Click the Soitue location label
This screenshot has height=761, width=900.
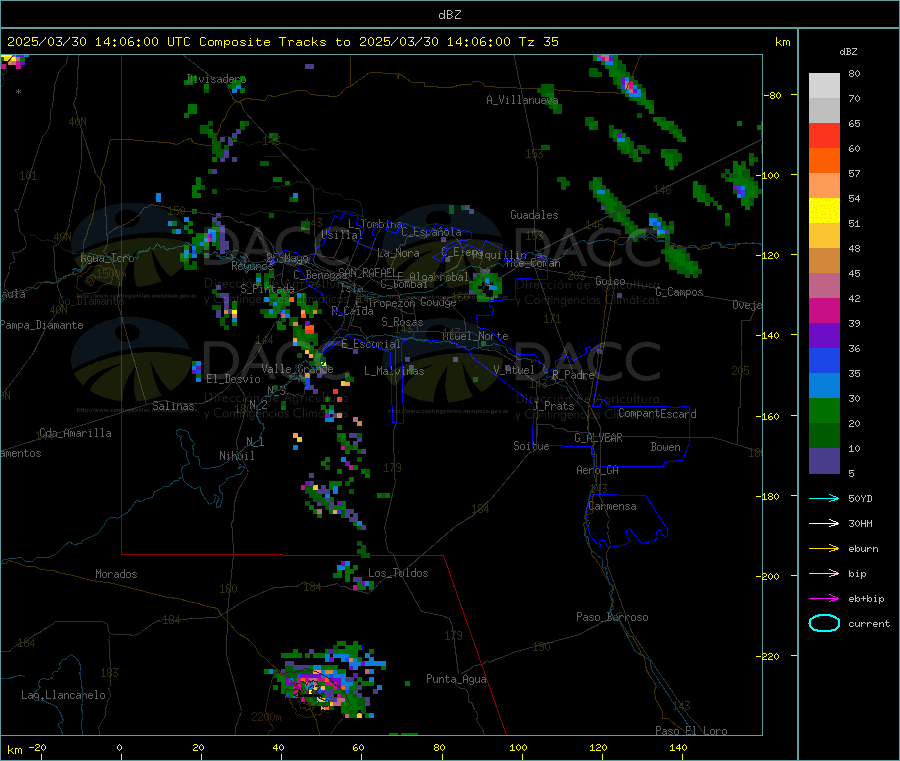531,446
